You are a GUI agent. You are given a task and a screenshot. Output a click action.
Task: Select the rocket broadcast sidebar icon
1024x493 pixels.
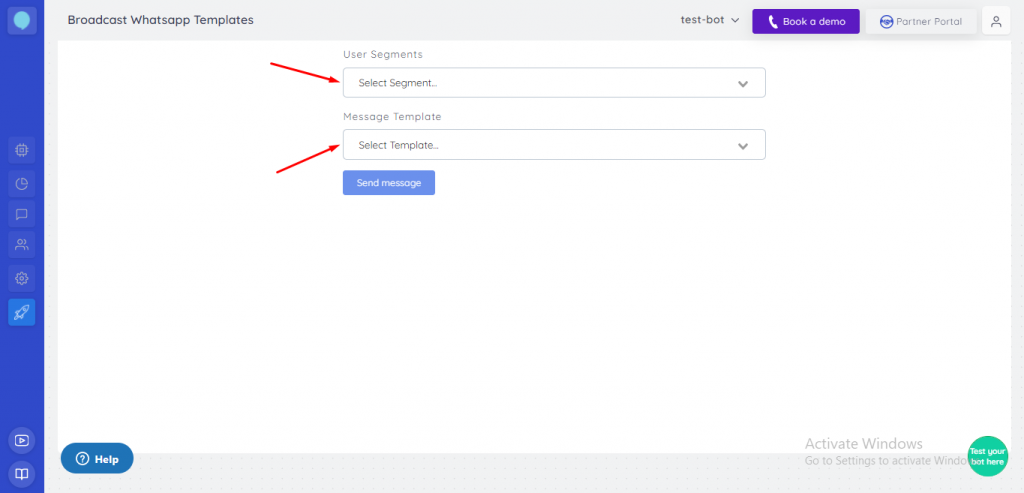pos(22,312)
